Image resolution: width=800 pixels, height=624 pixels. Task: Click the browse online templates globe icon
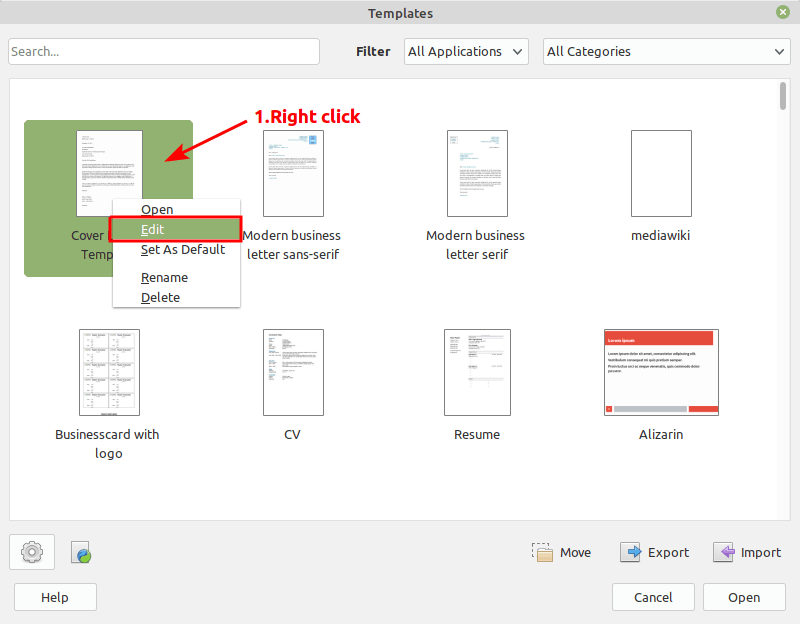82,553
